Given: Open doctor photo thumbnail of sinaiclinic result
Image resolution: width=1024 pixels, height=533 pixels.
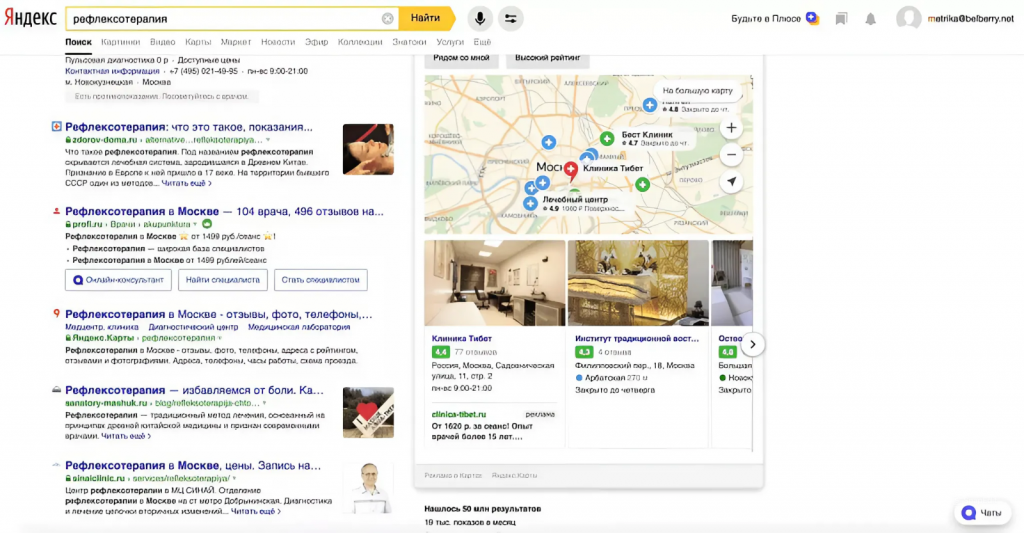Looking at the screenshot, I should pos(368,489).
